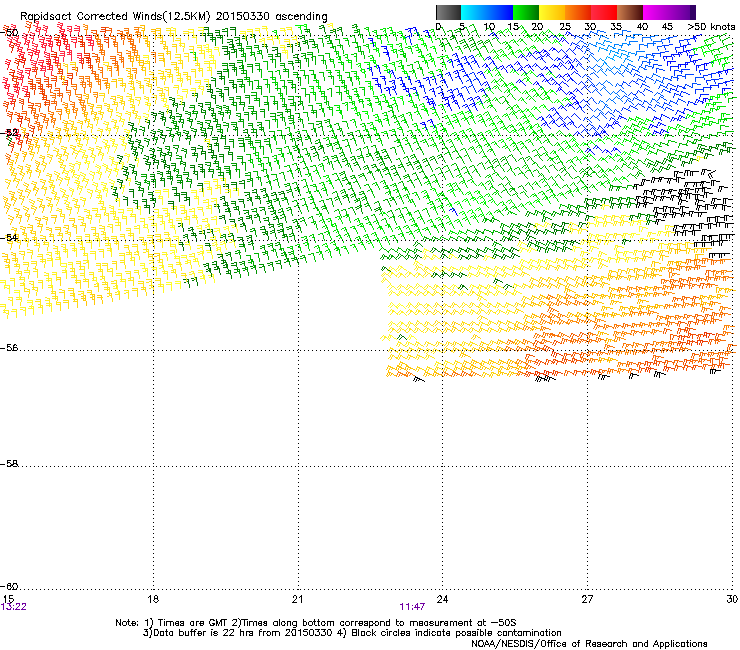Viewport: 740px width, 650px height.
Task: Click the legend scale label '35'
Action: [616, 27]
